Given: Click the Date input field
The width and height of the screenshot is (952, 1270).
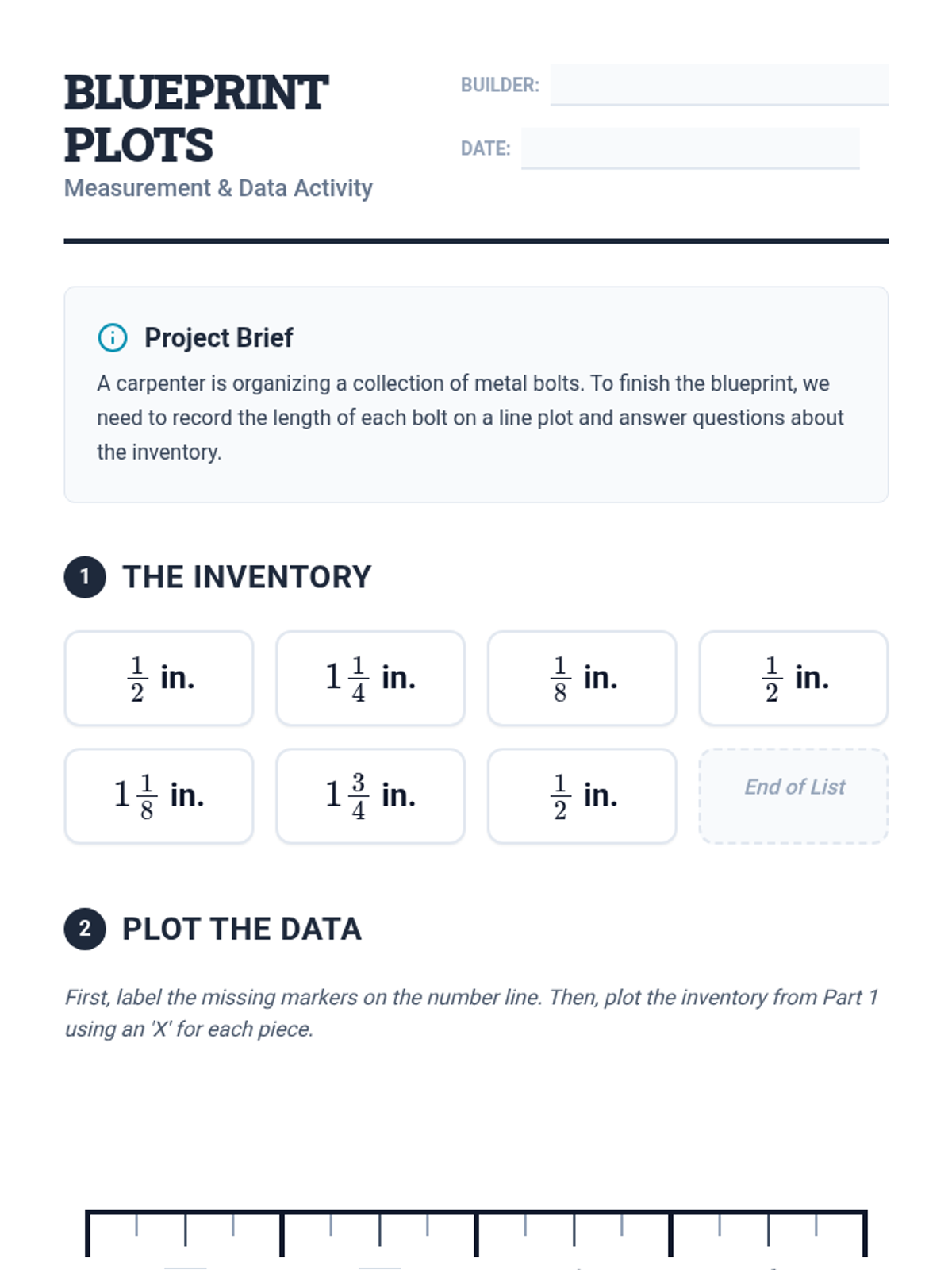Looking at the screenshot, I should [689, 148].
